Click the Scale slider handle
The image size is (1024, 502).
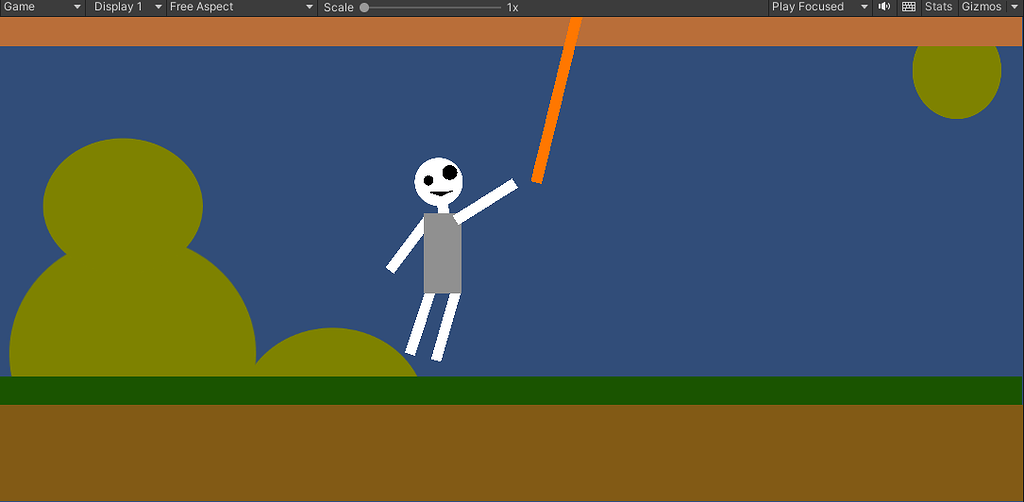coord(364,8)
